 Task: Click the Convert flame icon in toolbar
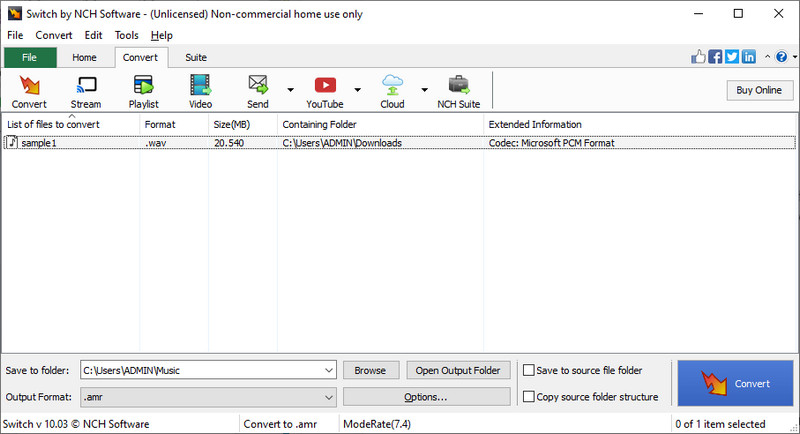(30, 86)
